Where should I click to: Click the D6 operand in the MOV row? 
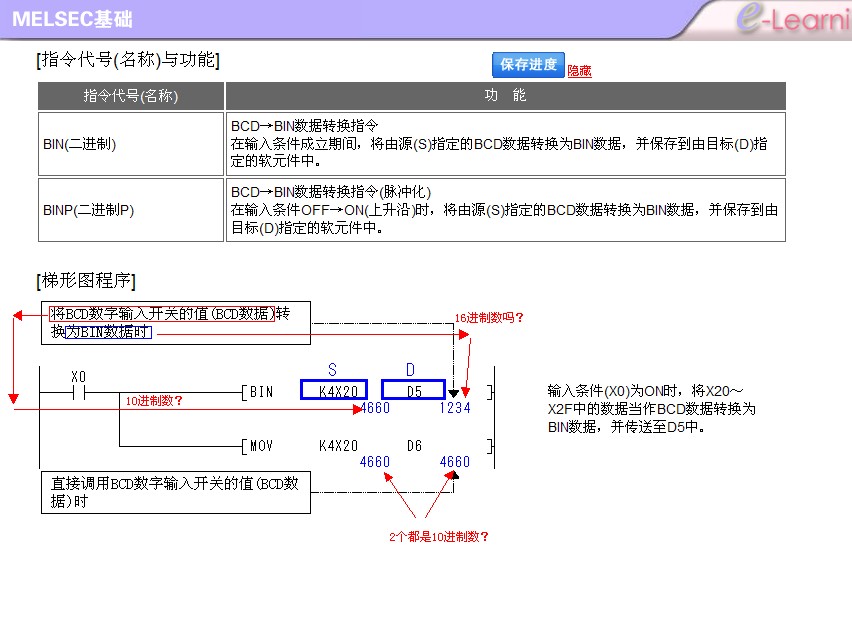click(x=415, y=445)
